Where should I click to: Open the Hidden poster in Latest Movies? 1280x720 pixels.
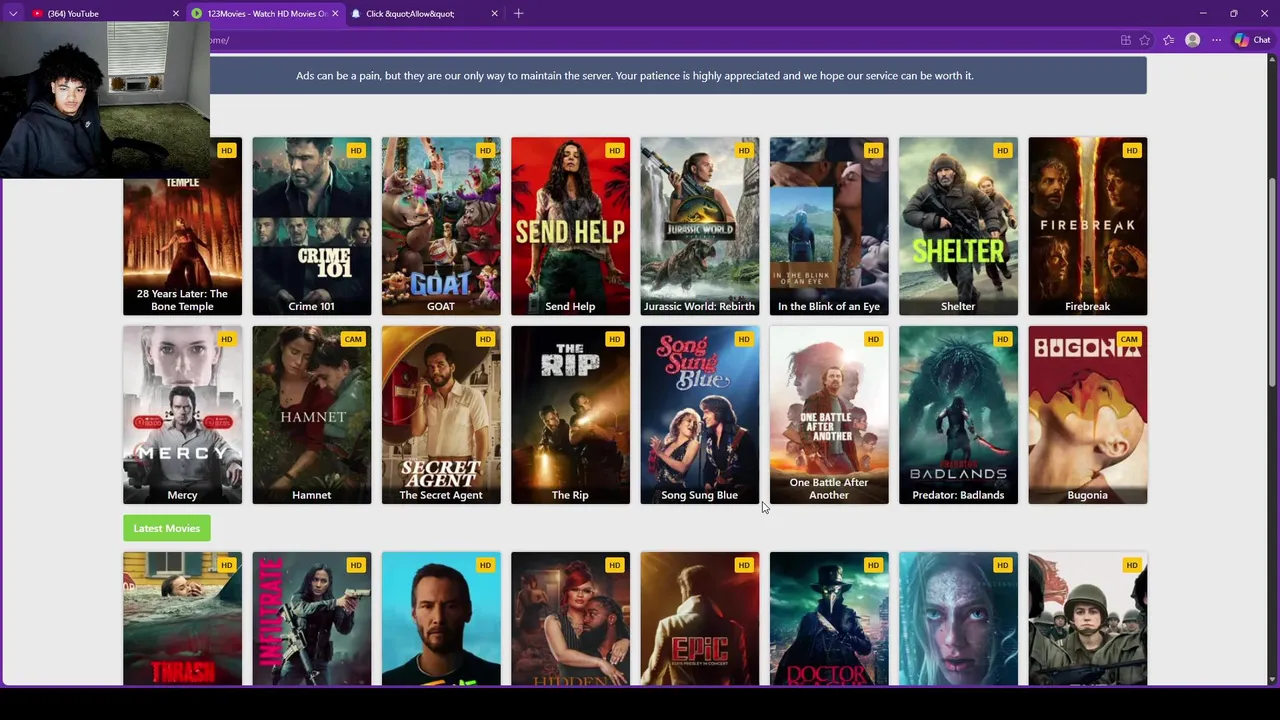570,619
